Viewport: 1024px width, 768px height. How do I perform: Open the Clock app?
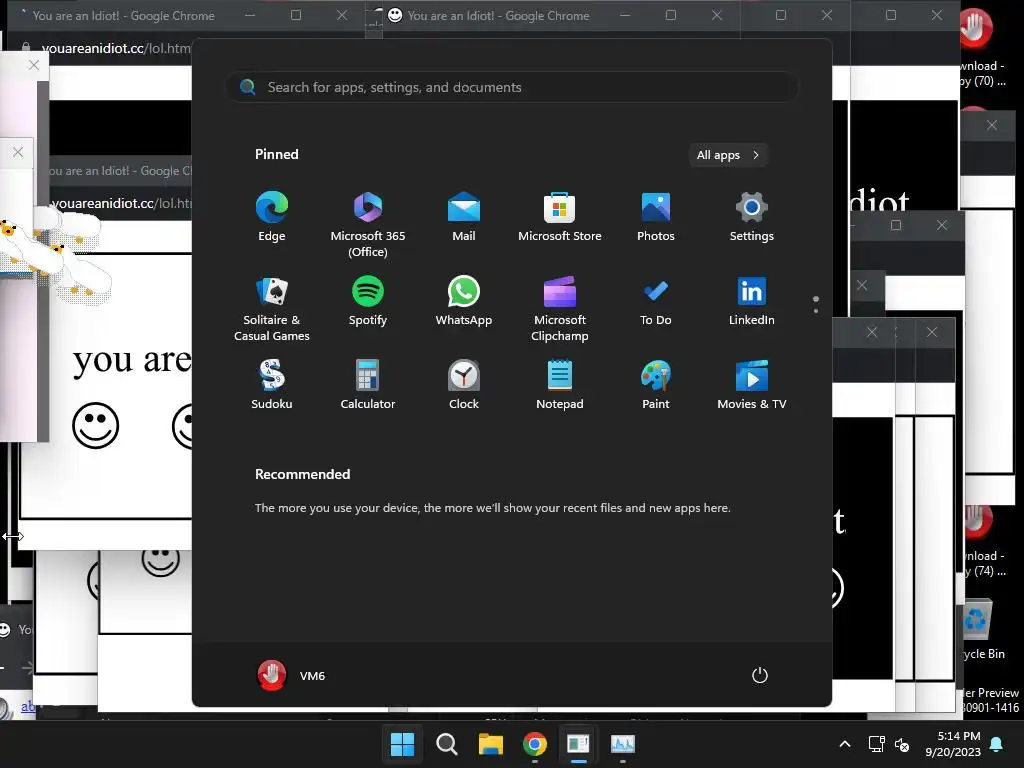click(464, 385)
